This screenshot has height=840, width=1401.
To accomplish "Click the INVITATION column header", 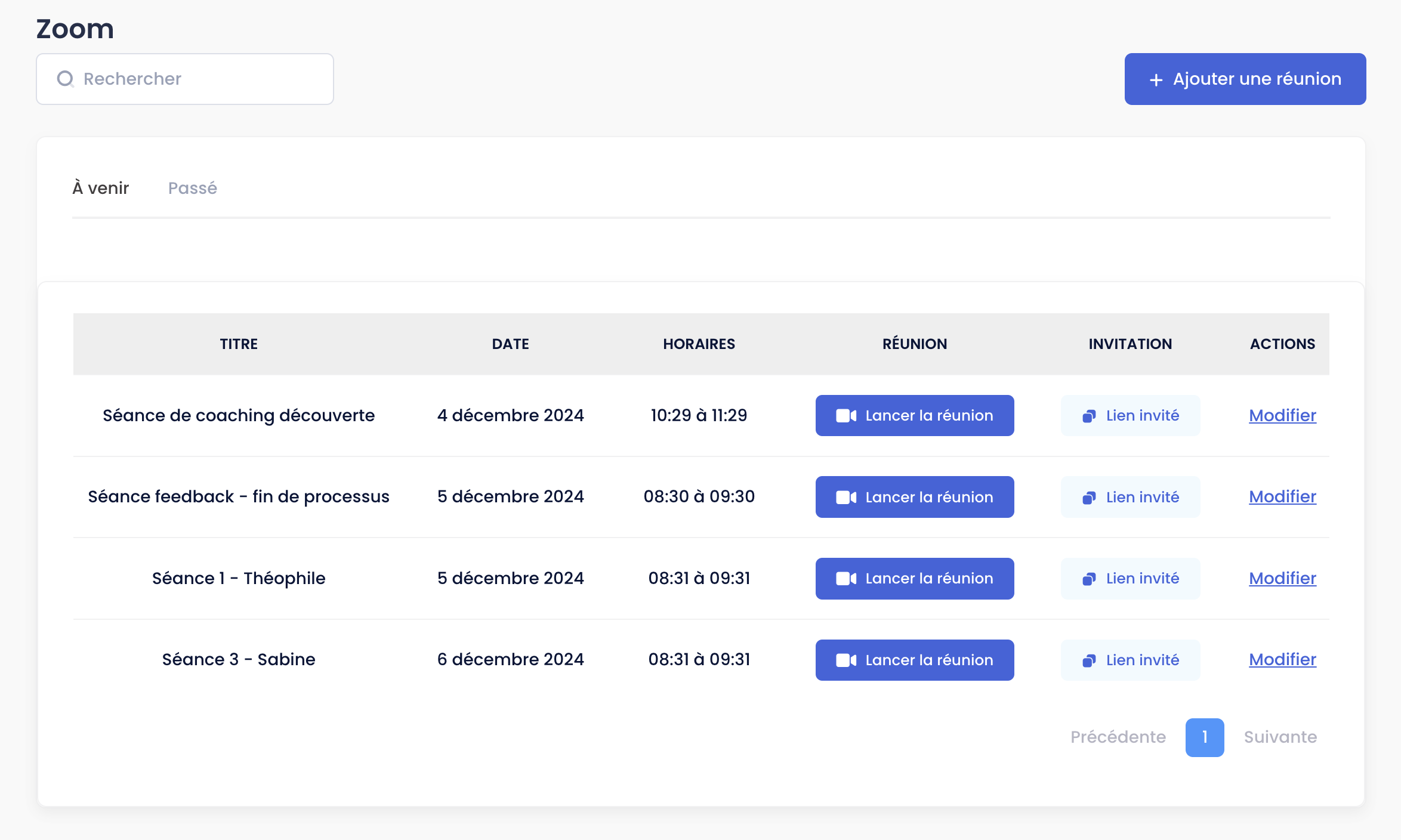I will [x=1130, y=344].
